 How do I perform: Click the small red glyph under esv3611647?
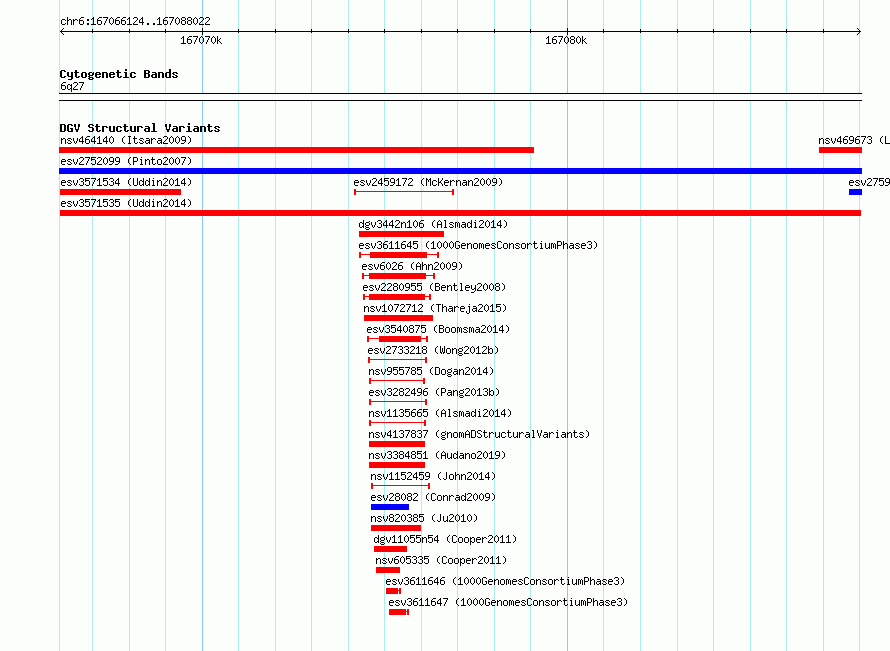click(398, 612)
